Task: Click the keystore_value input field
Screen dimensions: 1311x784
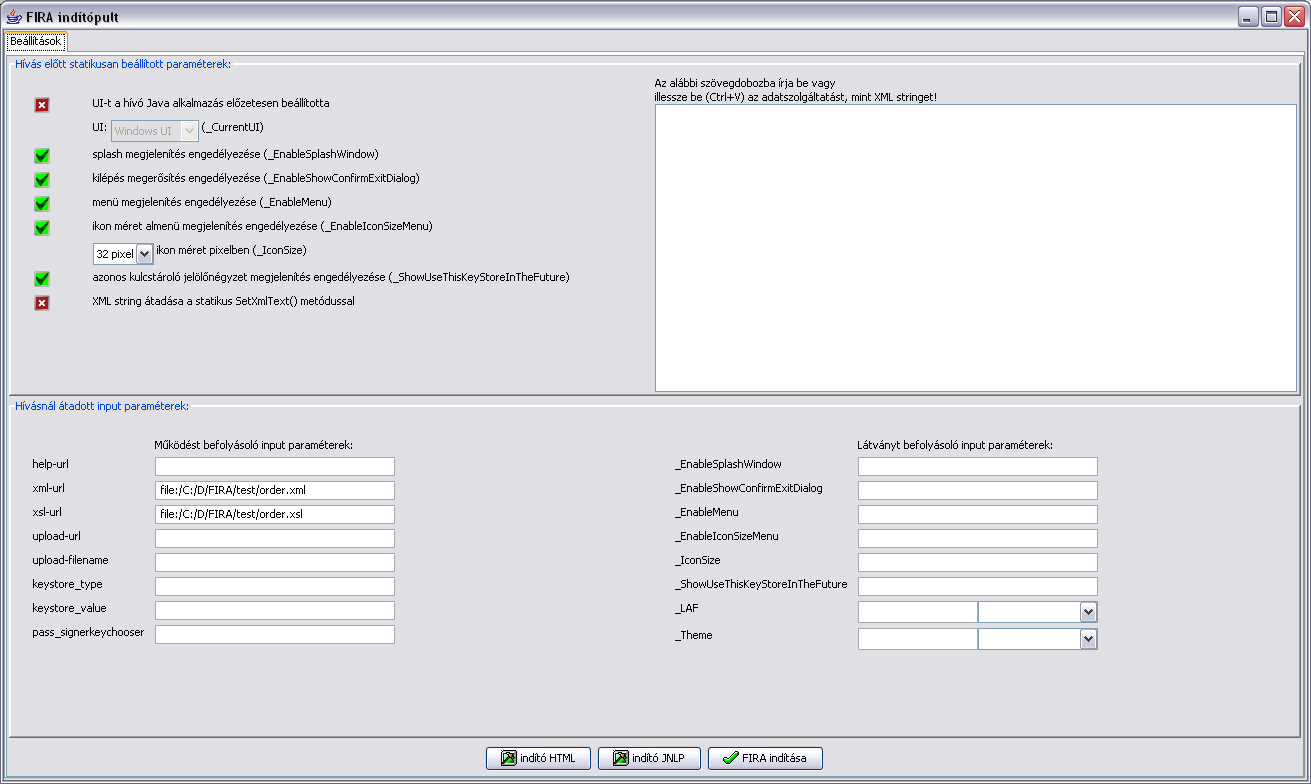Action: click(x=275, y=610)
